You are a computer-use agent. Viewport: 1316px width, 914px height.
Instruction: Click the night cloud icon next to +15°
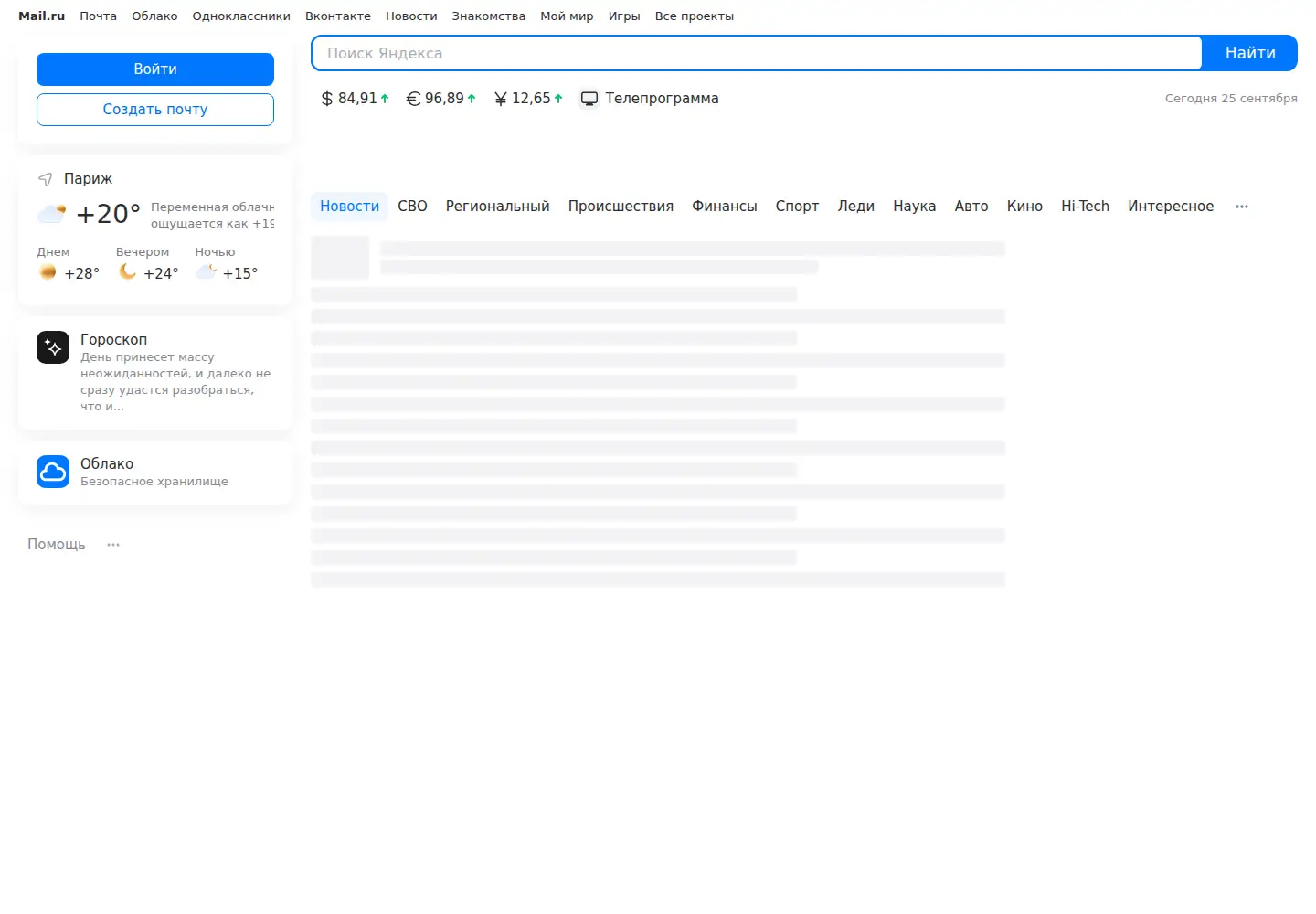[x=207, y=272]
